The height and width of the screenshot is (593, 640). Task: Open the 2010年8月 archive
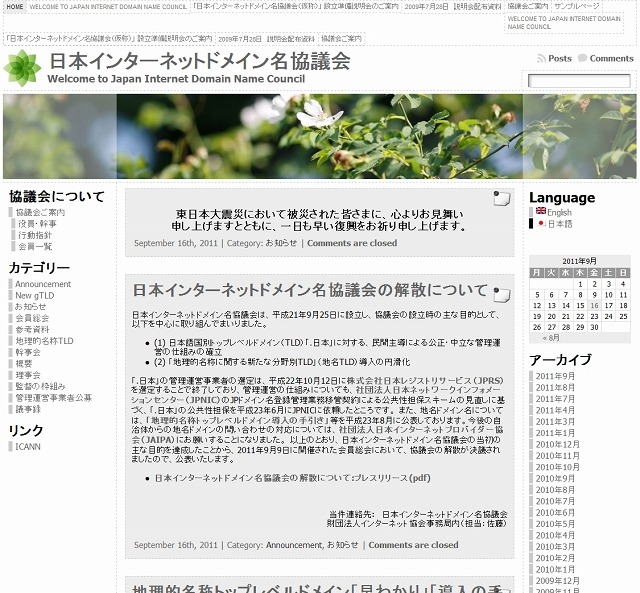coord(555,490)
